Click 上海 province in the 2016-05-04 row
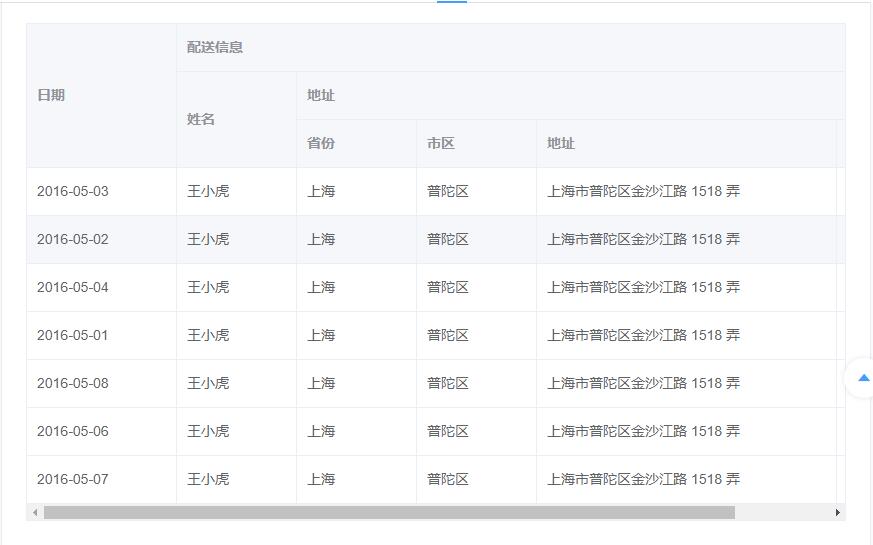This screenshot has height=545, width=873. tap(321, 287)
